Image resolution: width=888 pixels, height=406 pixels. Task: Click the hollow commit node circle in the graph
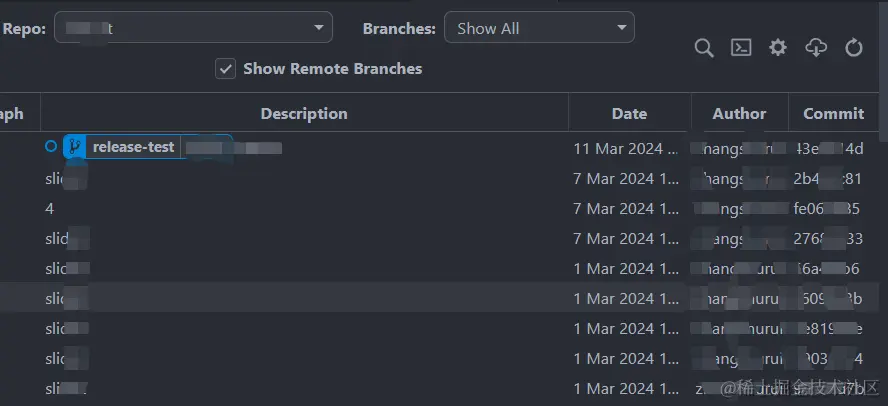coord(51,147)
